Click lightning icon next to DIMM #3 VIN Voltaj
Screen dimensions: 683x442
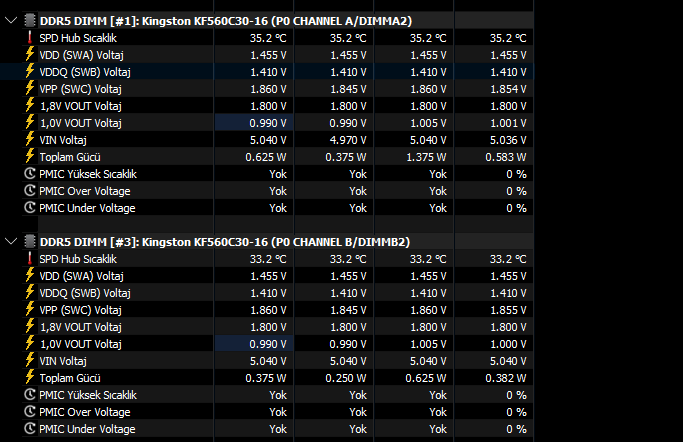point(30,360)
